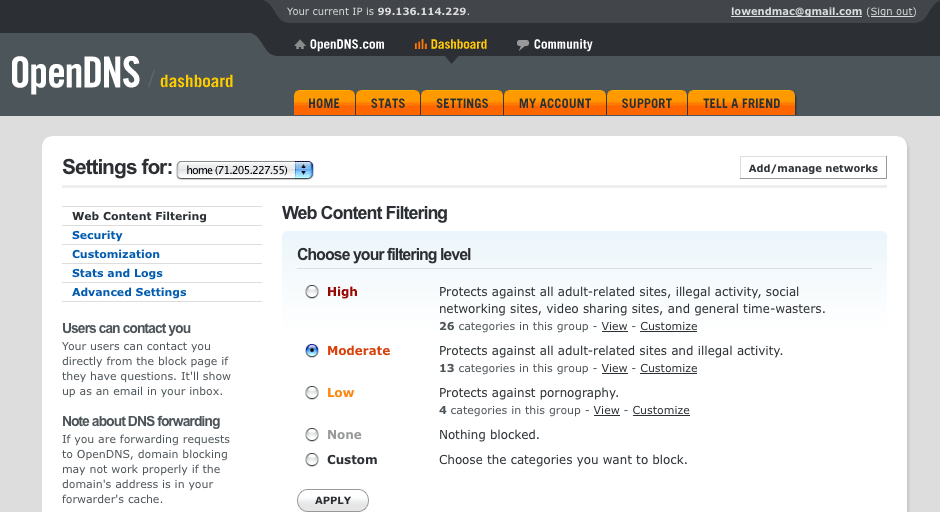Open the Dashboard top navigation link

(x=459, y=44)
